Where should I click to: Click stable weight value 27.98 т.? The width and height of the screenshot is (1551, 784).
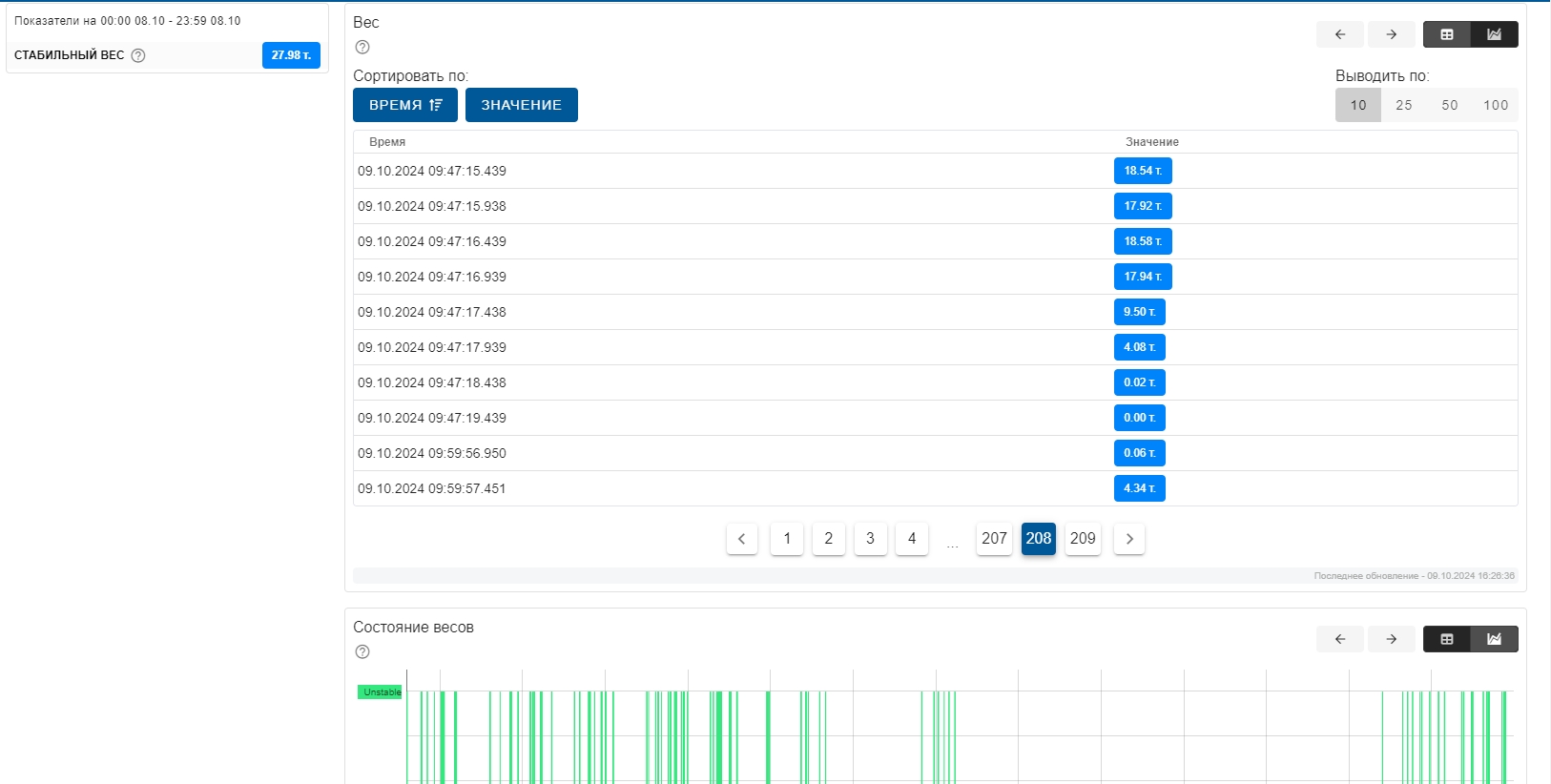click(291, 55)
